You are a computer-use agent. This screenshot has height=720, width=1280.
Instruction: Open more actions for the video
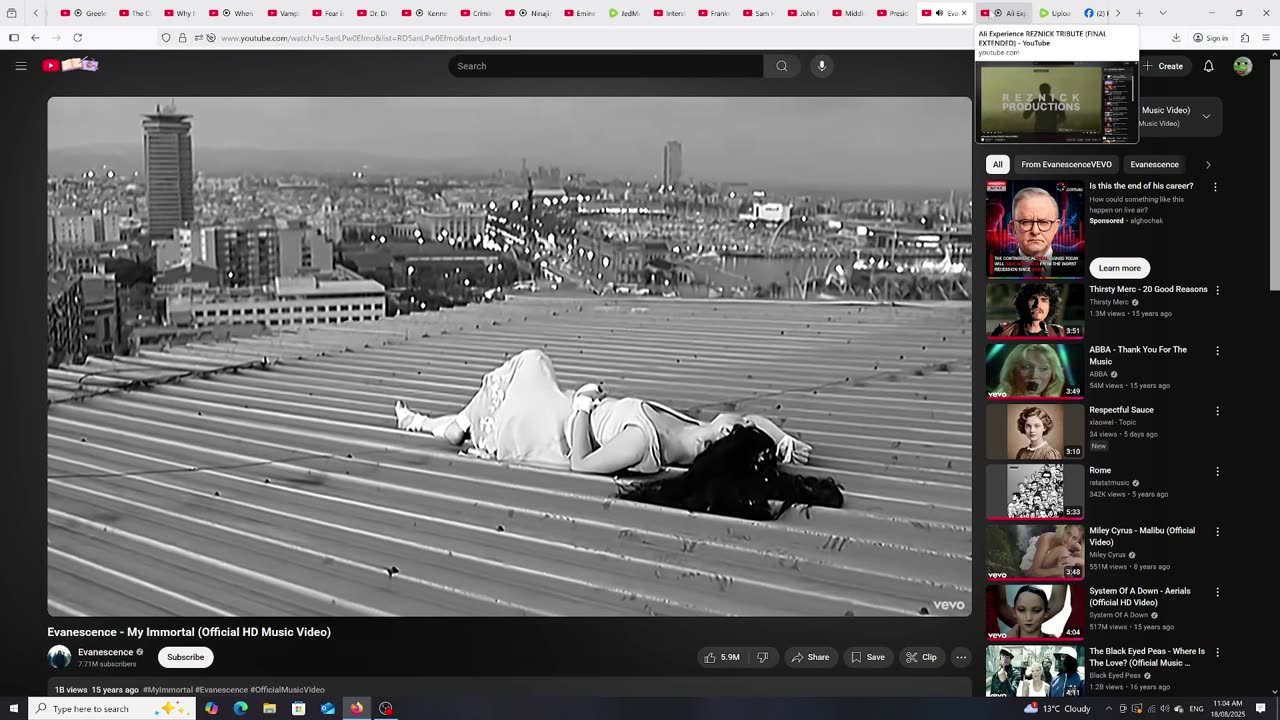(x=961, y=657)
